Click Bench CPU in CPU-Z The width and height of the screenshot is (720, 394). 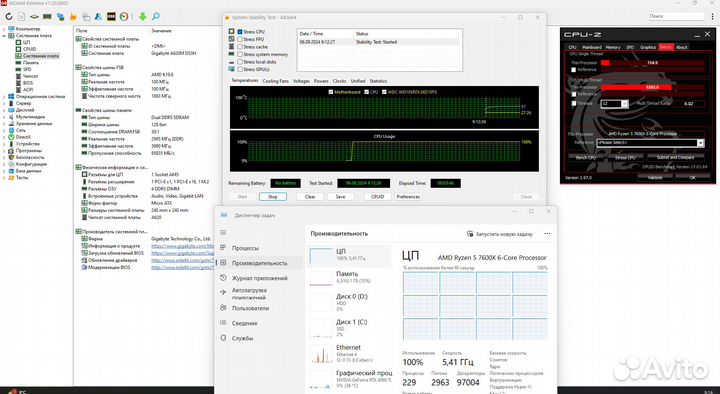(x=585, y=158)
